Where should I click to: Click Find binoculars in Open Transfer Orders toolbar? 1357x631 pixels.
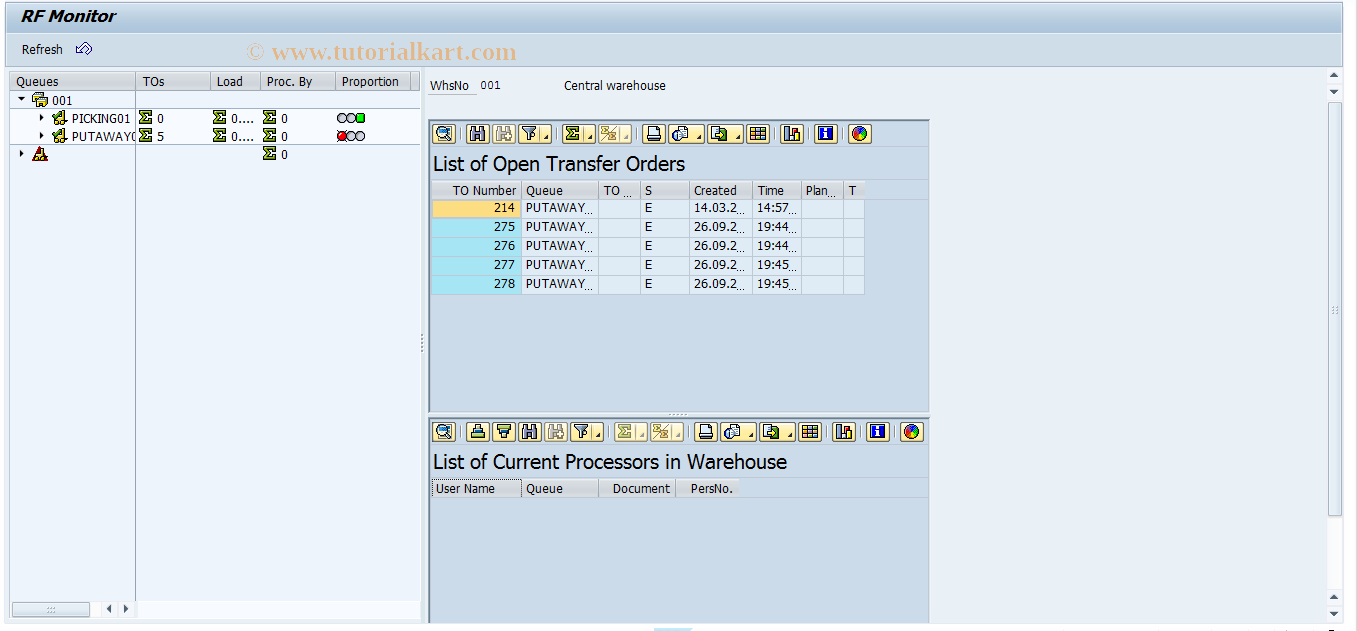point(478,134)
